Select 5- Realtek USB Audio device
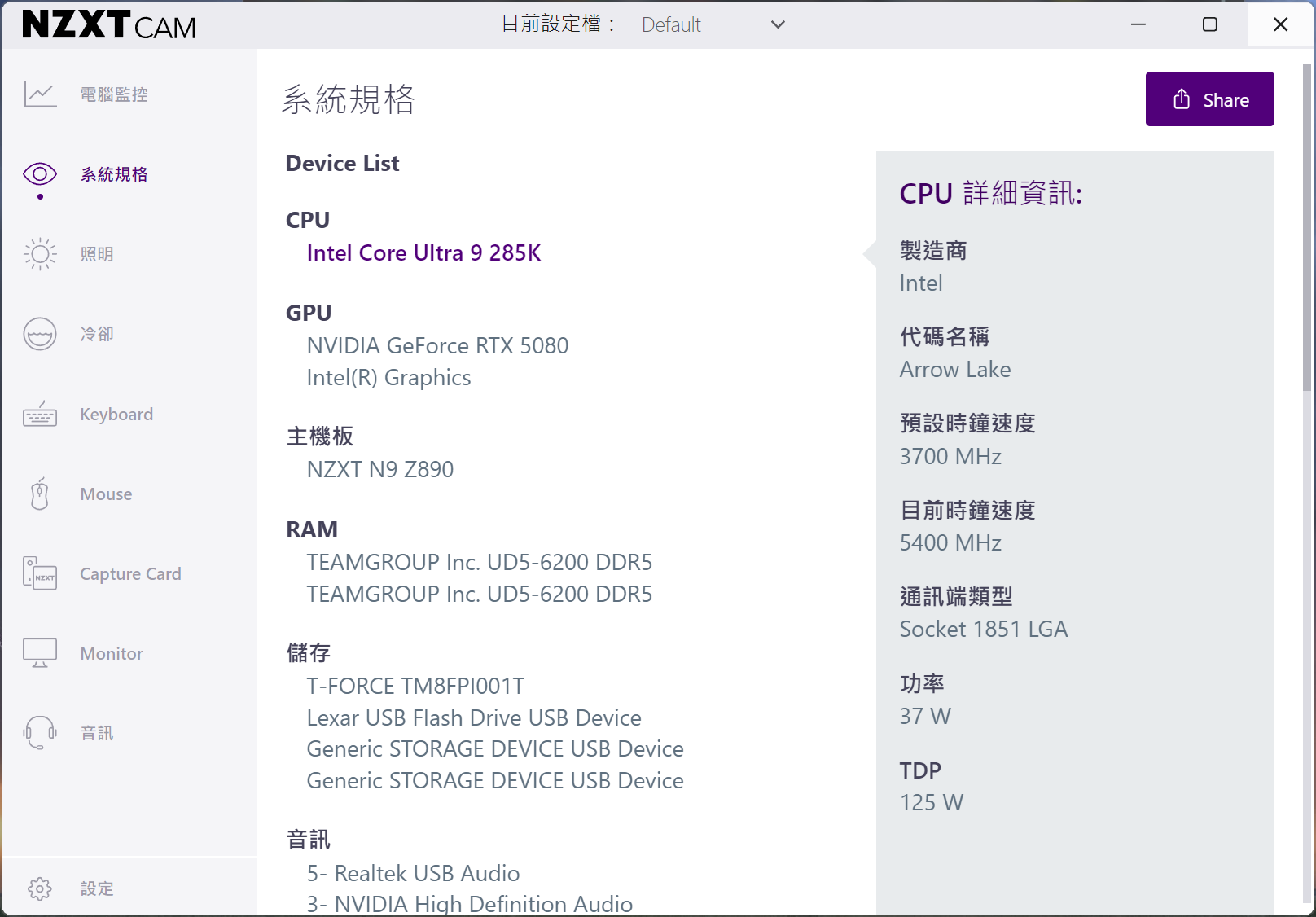The height and width of the screenshot is (917, 1316). click(x=413, y=873)
